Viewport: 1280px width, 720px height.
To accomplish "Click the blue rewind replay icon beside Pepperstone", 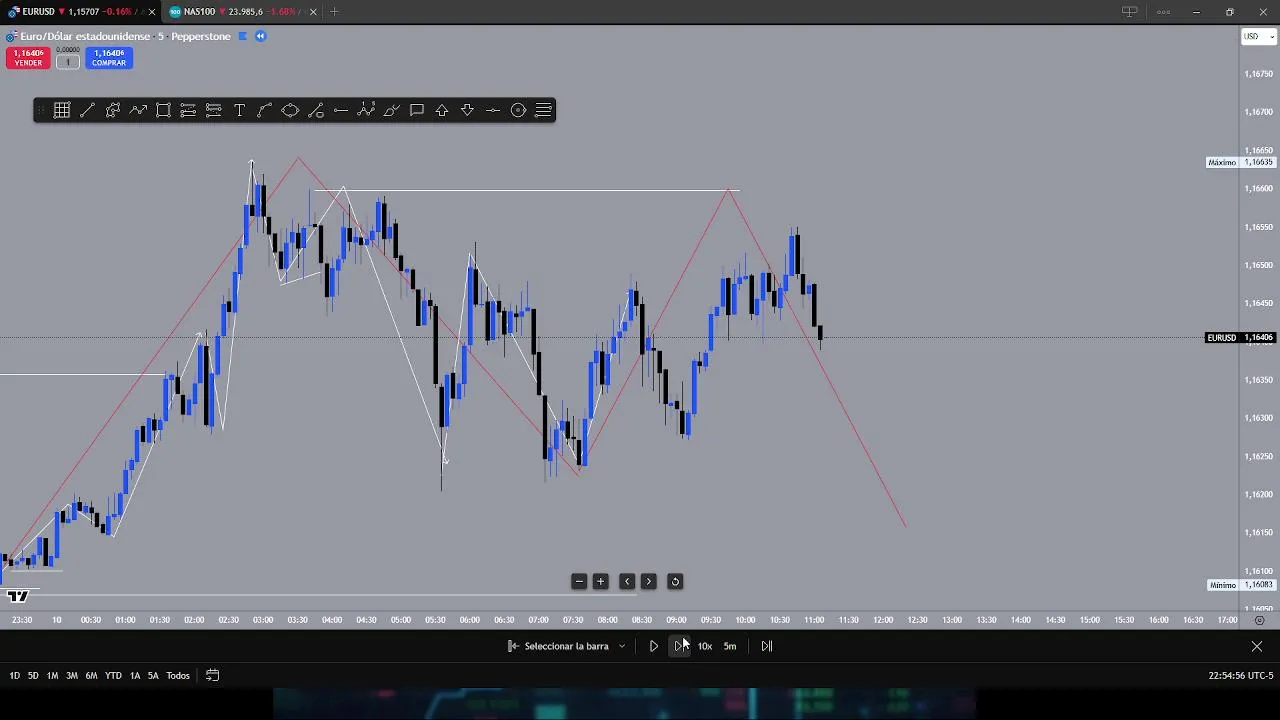I will point(260,36).
